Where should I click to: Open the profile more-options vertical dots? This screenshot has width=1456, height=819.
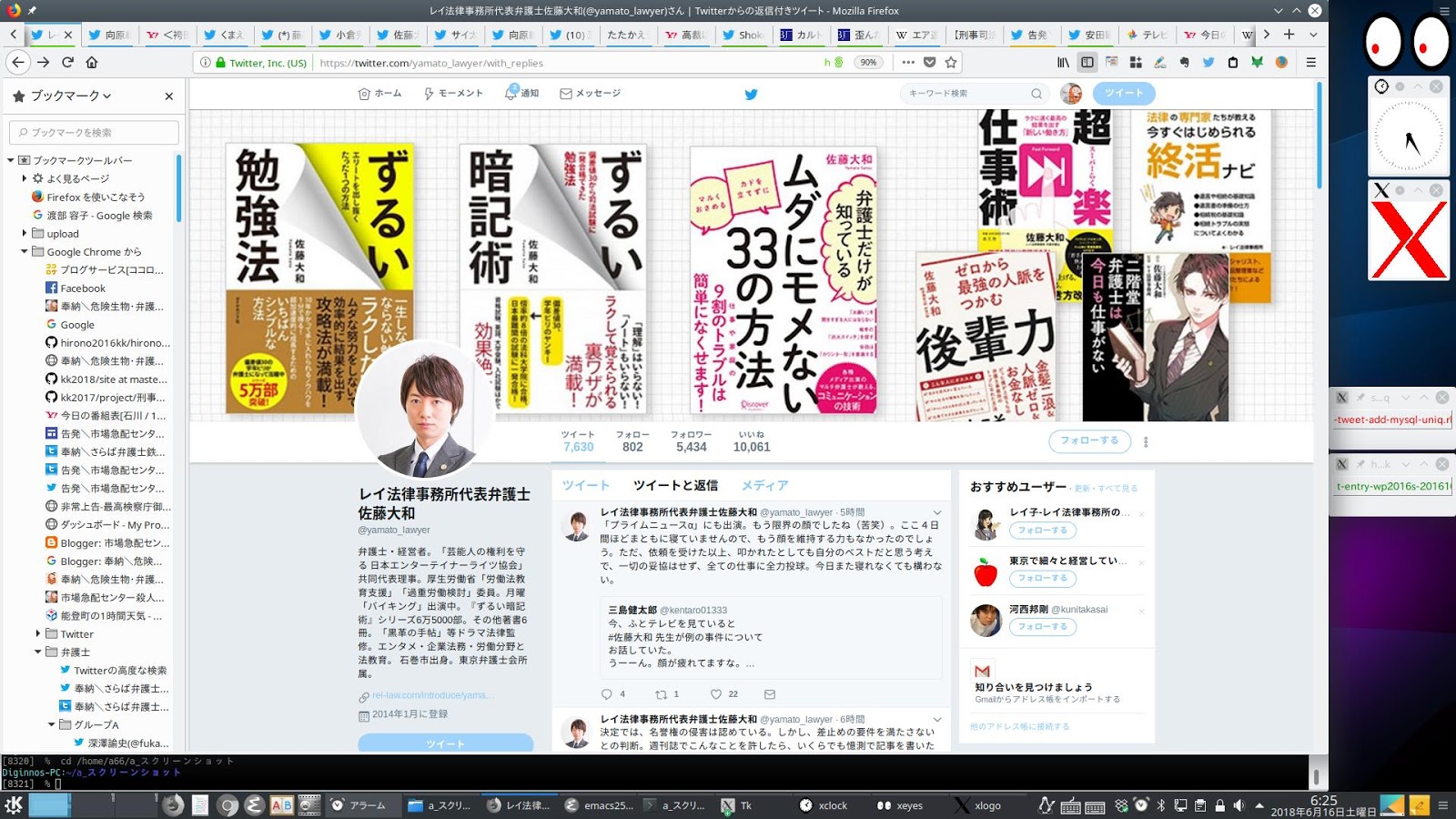click(1146, 442)
